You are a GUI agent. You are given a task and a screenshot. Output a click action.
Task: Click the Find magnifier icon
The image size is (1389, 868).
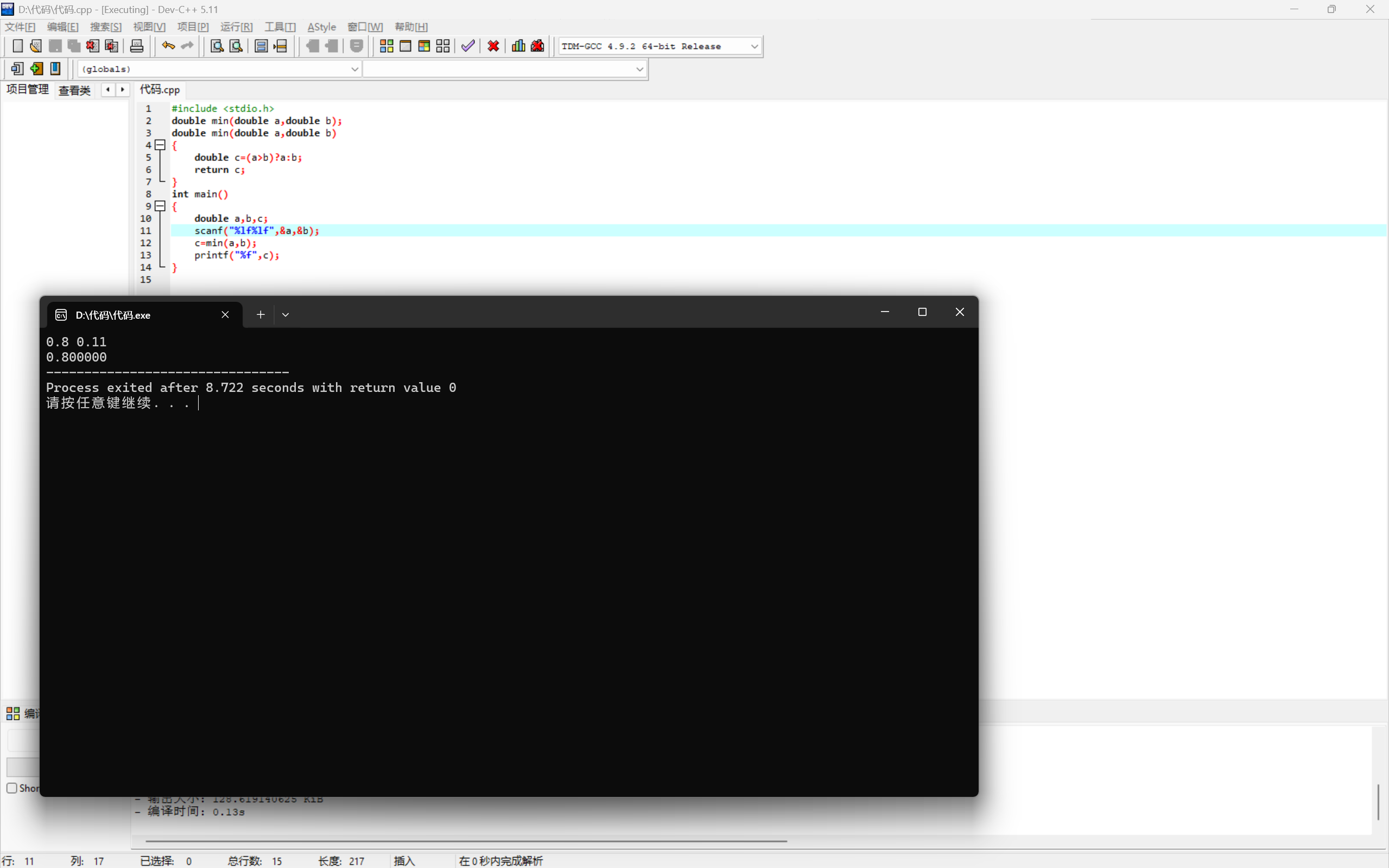pyautogui.click(x=217, y=46)
